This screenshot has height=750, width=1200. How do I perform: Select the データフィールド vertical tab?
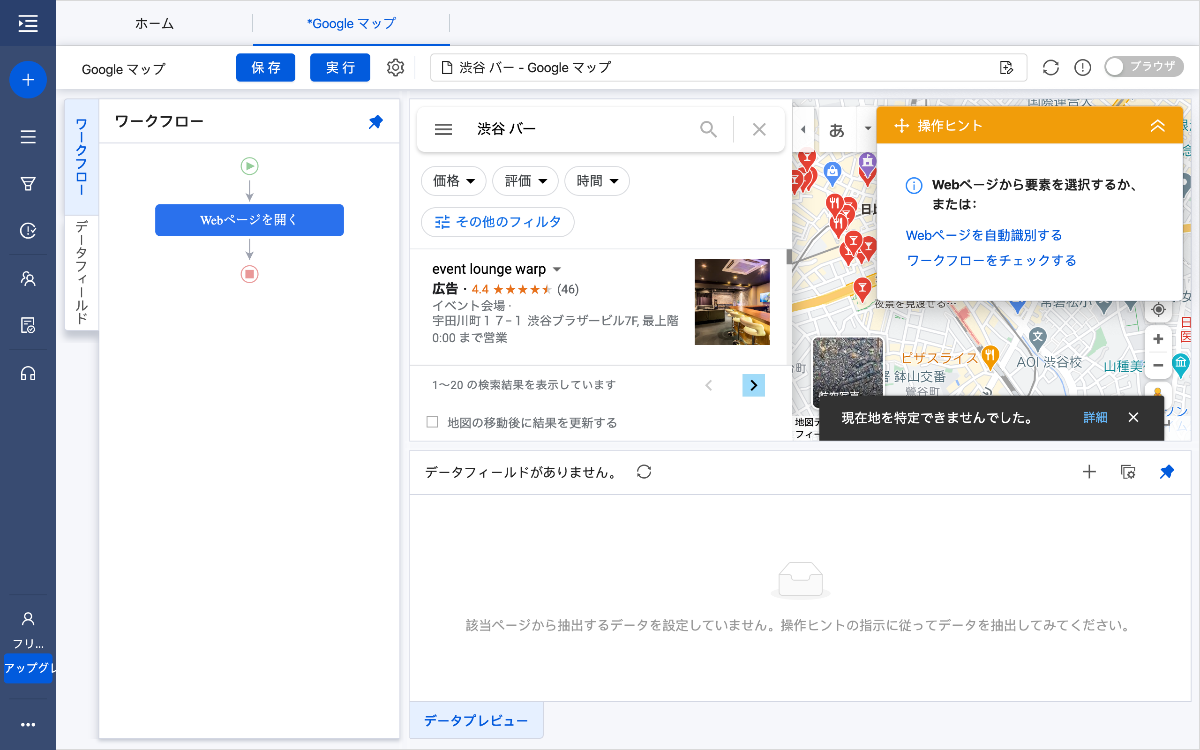tap(81, 272)
